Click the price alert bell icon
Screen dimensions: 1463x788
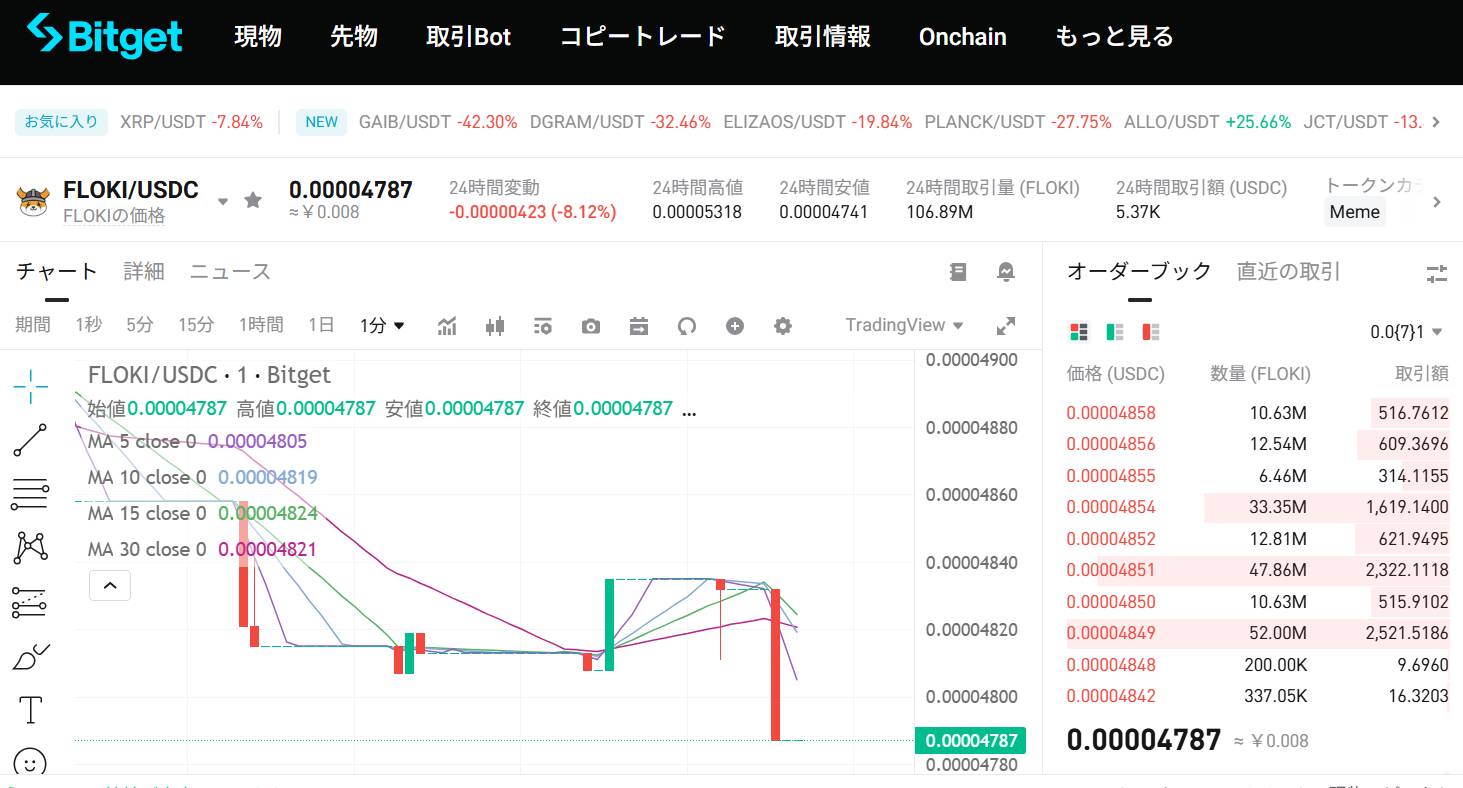click(1006, 272)
